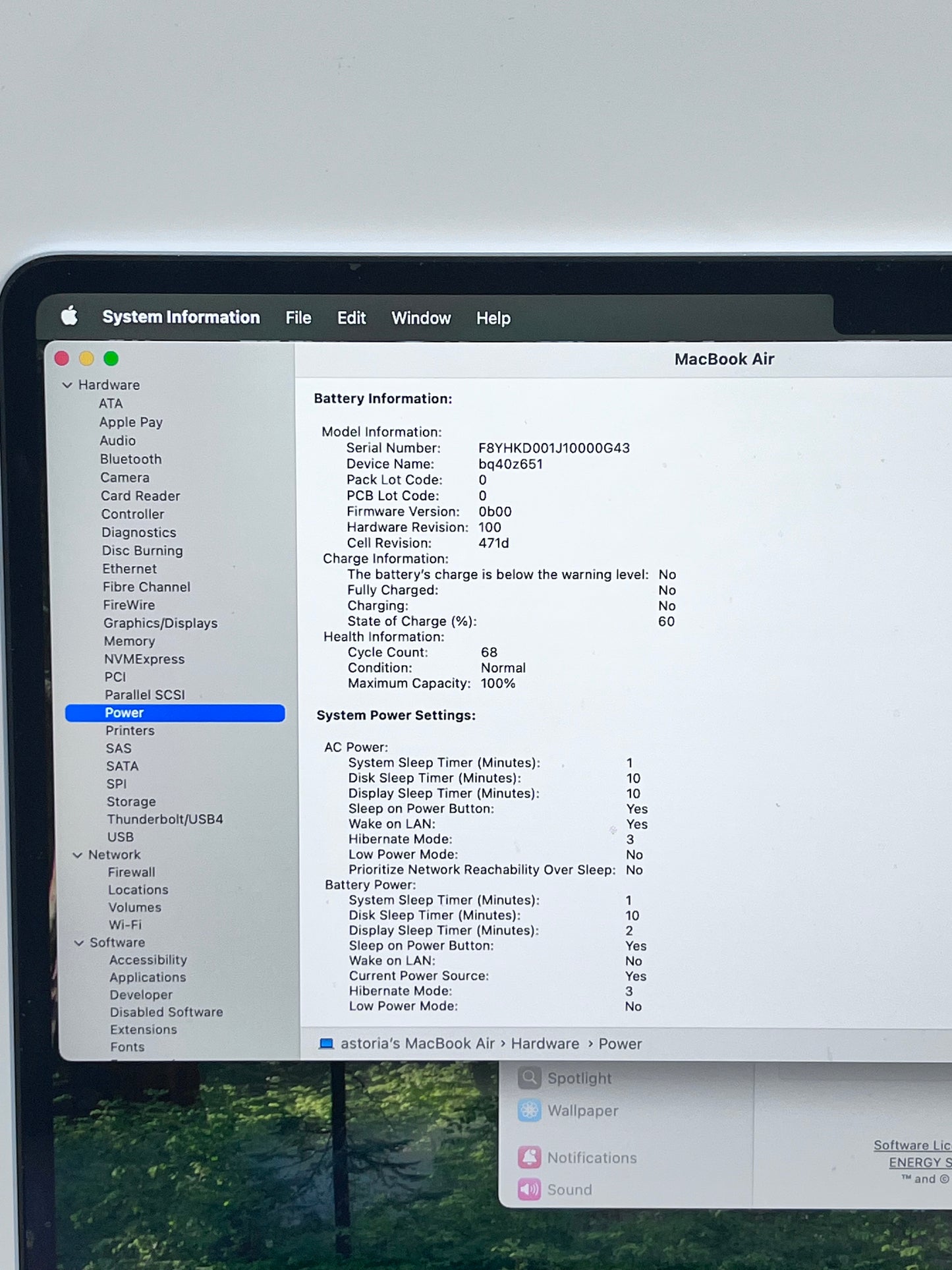Screen dimensions: 952x1270
Task: Select Printers in the sidebar
Action: (130, 731)
